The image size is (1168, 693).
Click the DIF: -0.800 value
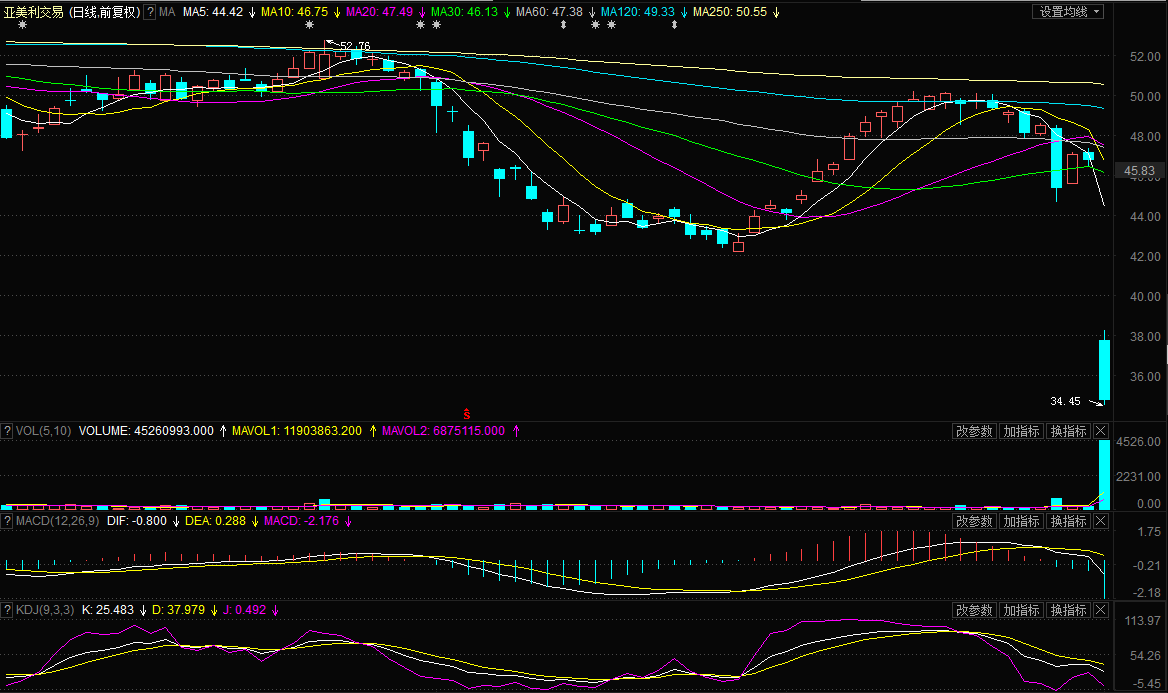[x=137, y=521]
